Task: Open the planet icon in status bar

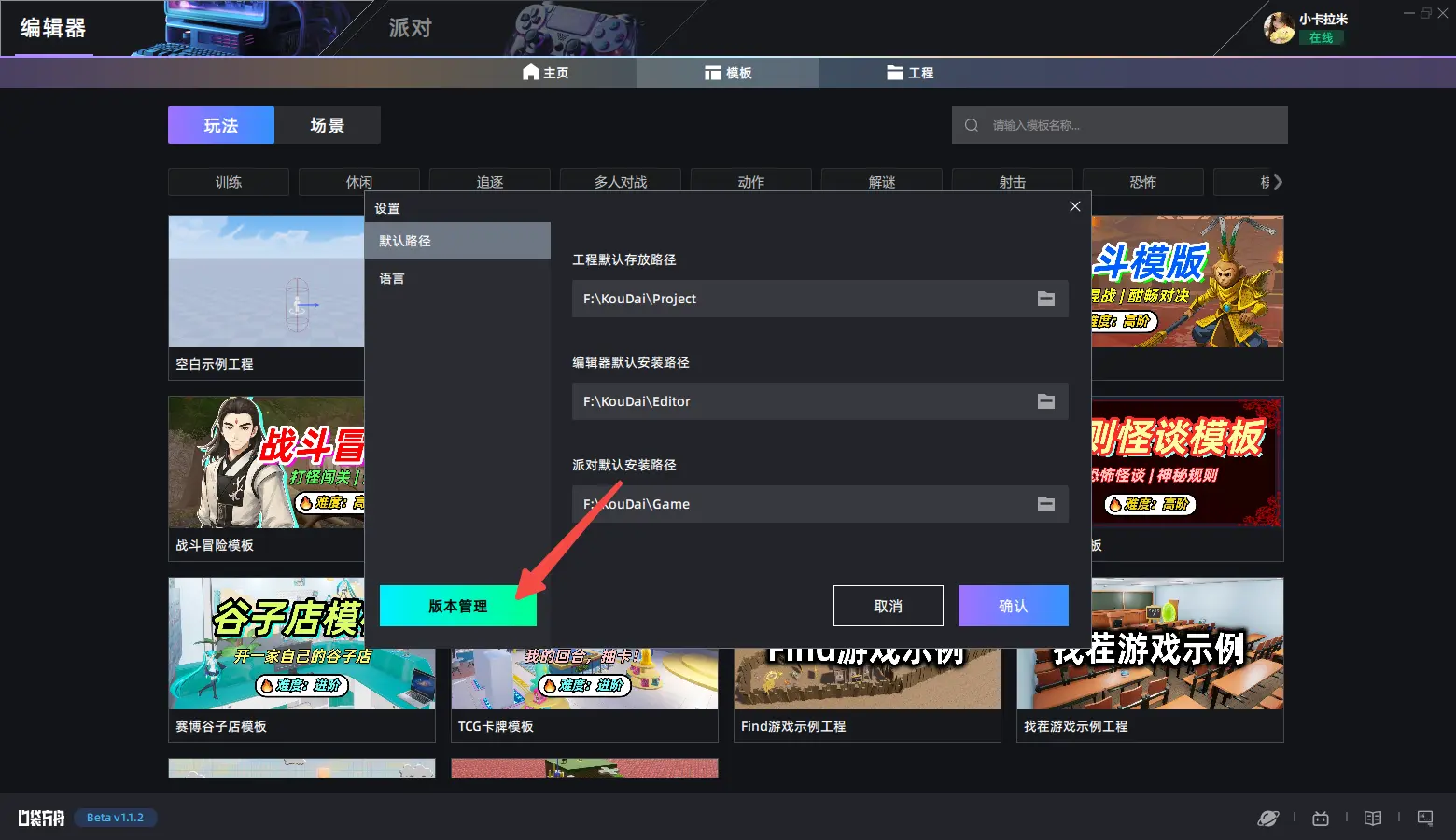Action: [x=1267, y=819]
